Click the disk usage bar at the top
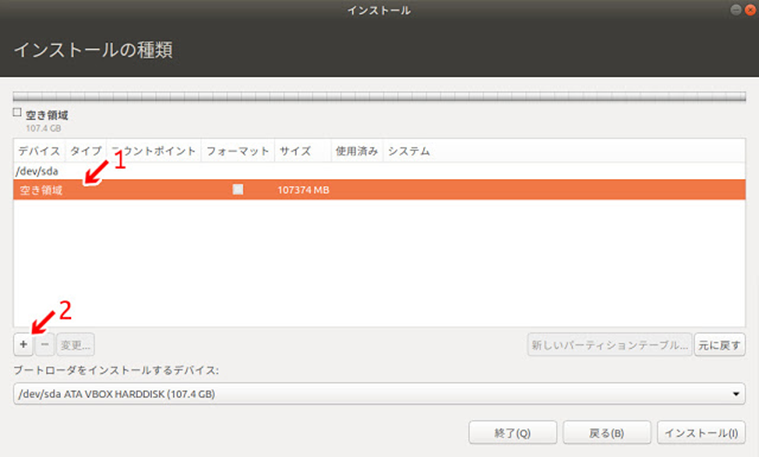Screen dimensions: 759x457 [379, 96]
